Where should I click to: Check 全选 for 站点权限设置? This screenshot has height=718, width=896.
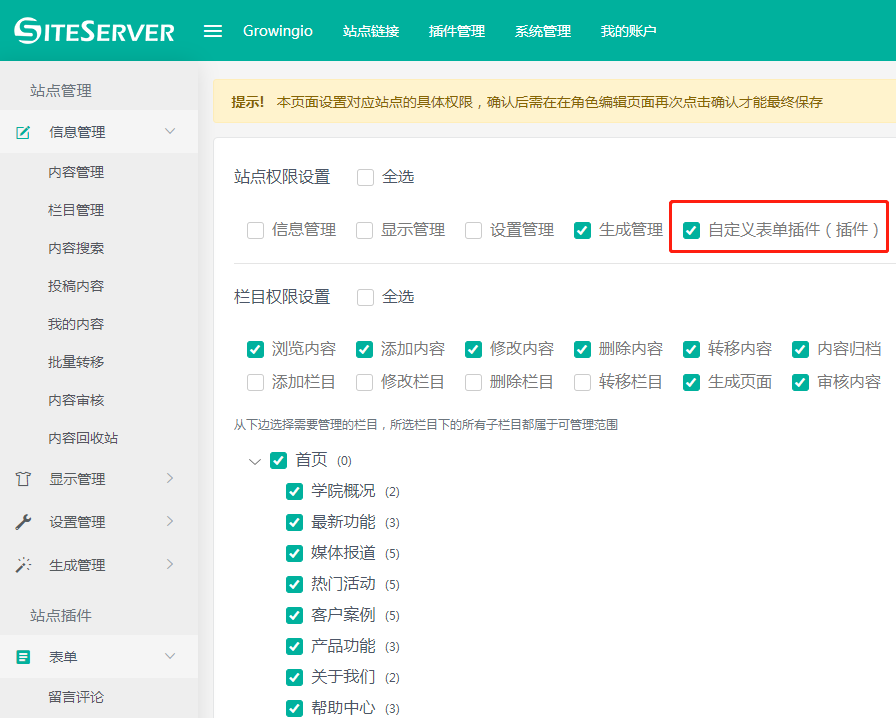pos(365,177)
